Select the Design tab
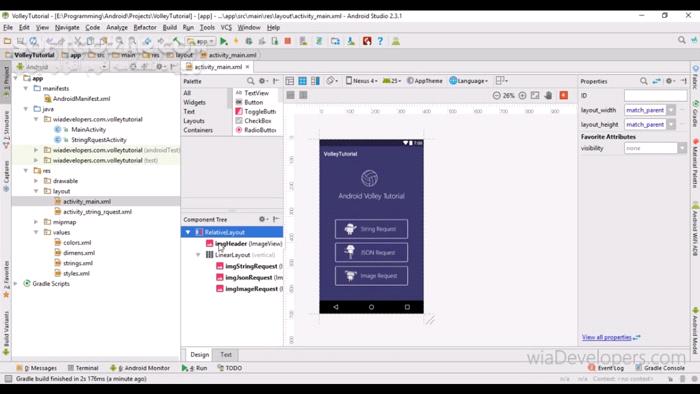700x394 pixels. click(200, 355)
